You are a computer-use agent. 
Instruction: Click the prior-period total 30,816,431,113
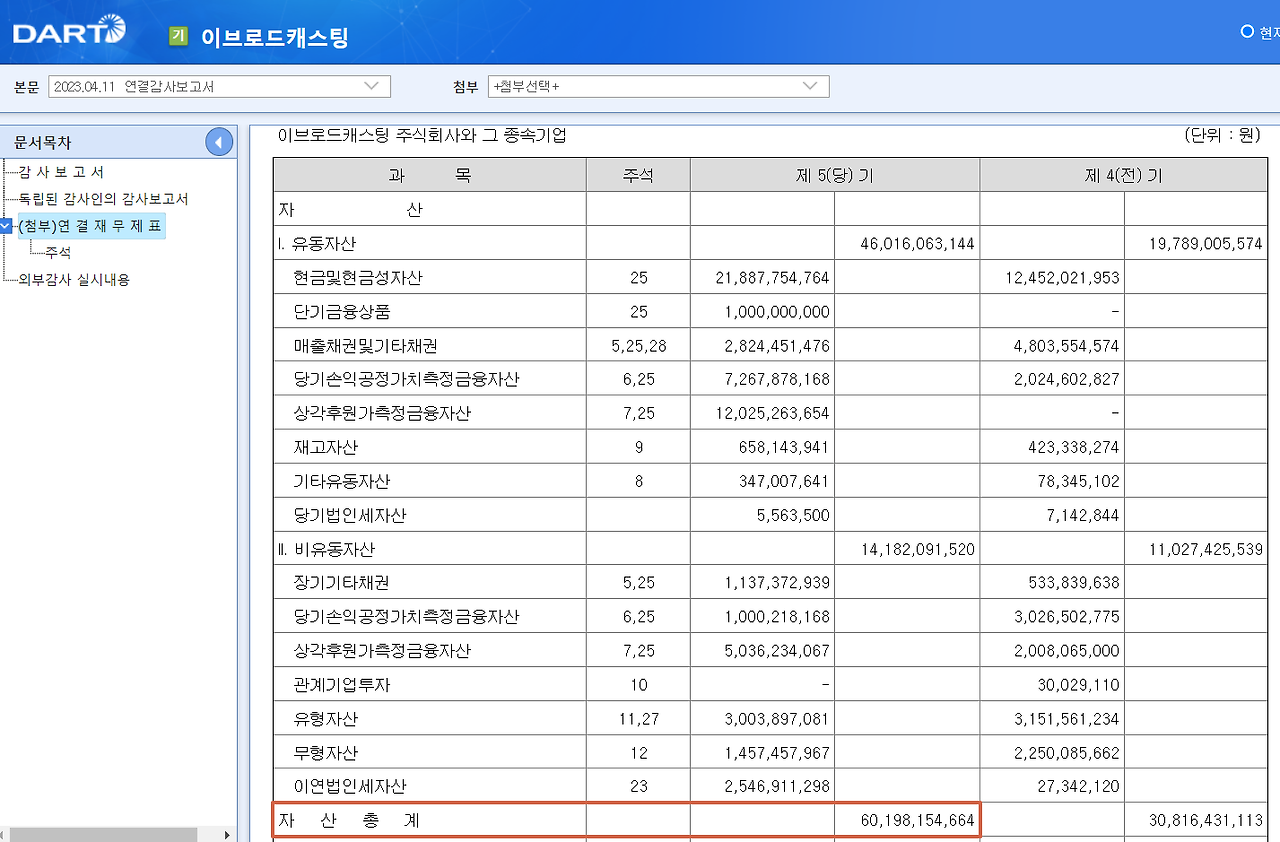[1207, 821]
